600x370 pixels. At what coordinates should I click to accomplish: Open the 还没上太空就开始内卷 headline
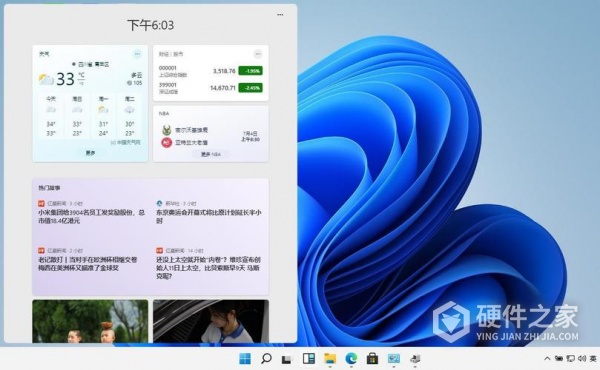click(x=209, y=267)
